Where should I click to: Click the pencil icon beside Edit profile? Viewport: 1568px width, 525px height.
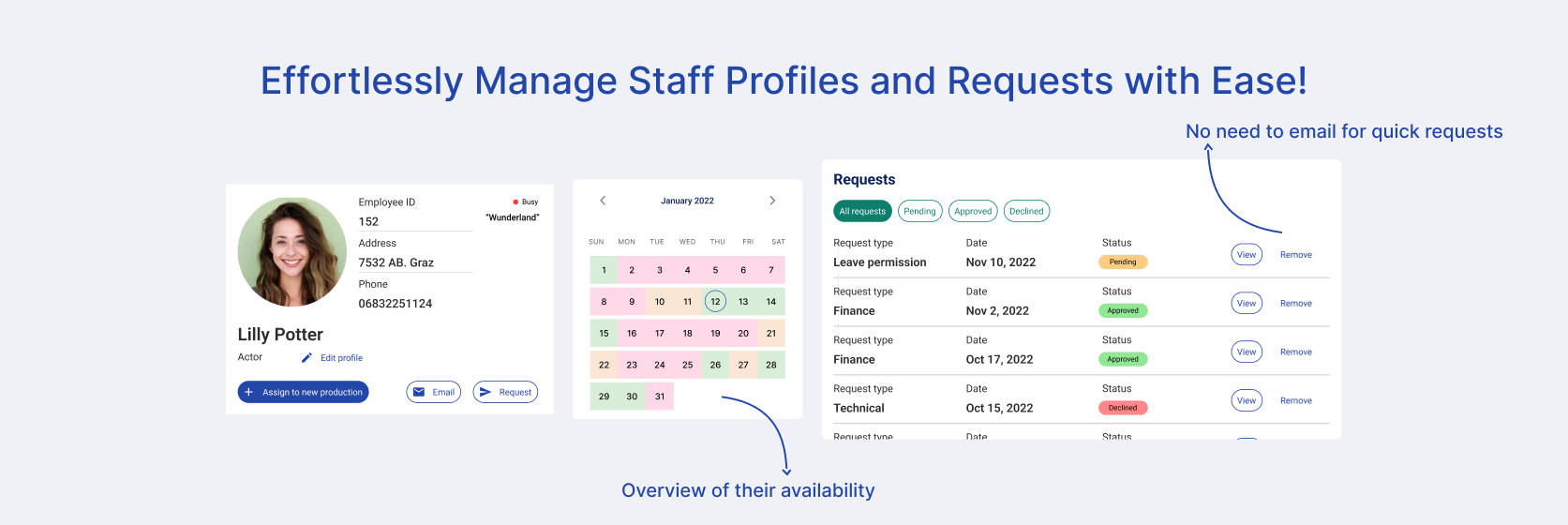(x=306, y=358)
